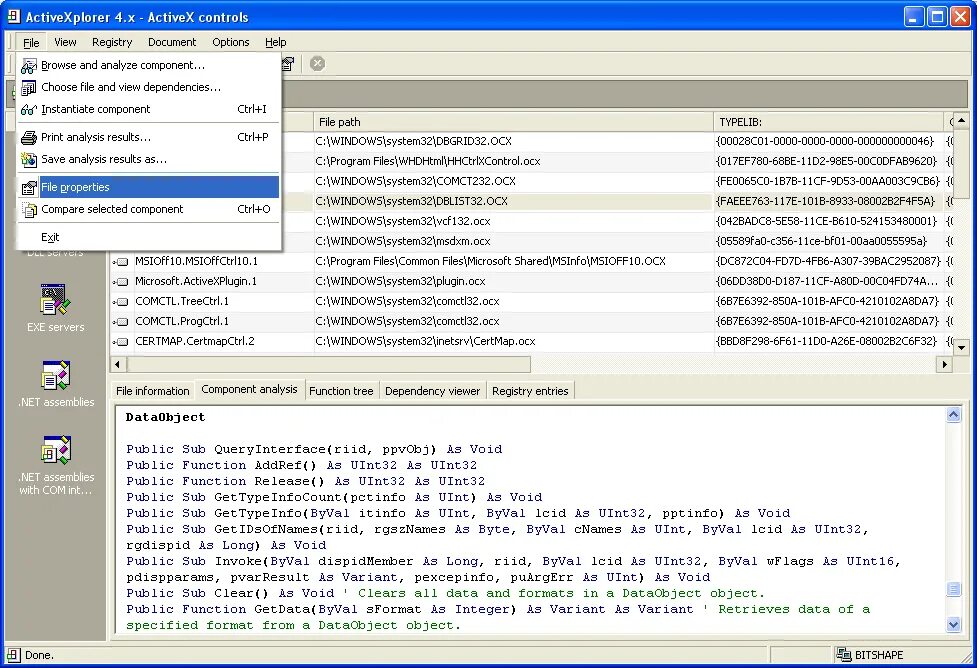Click the analysis pane vertical scrollbar thumb

tap(953, 588)
